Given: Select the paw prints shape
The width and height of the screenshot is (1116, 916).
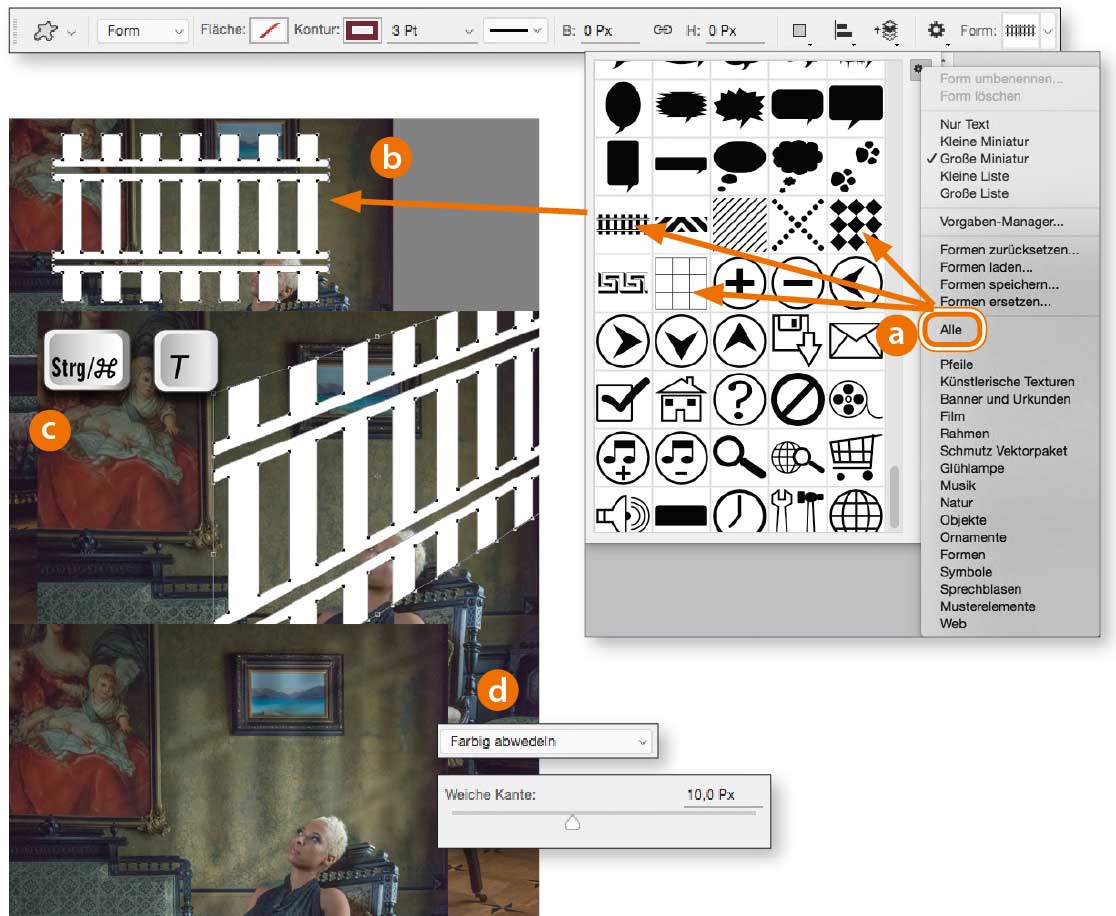Looking at the screenshot, I should pos(856,167).
